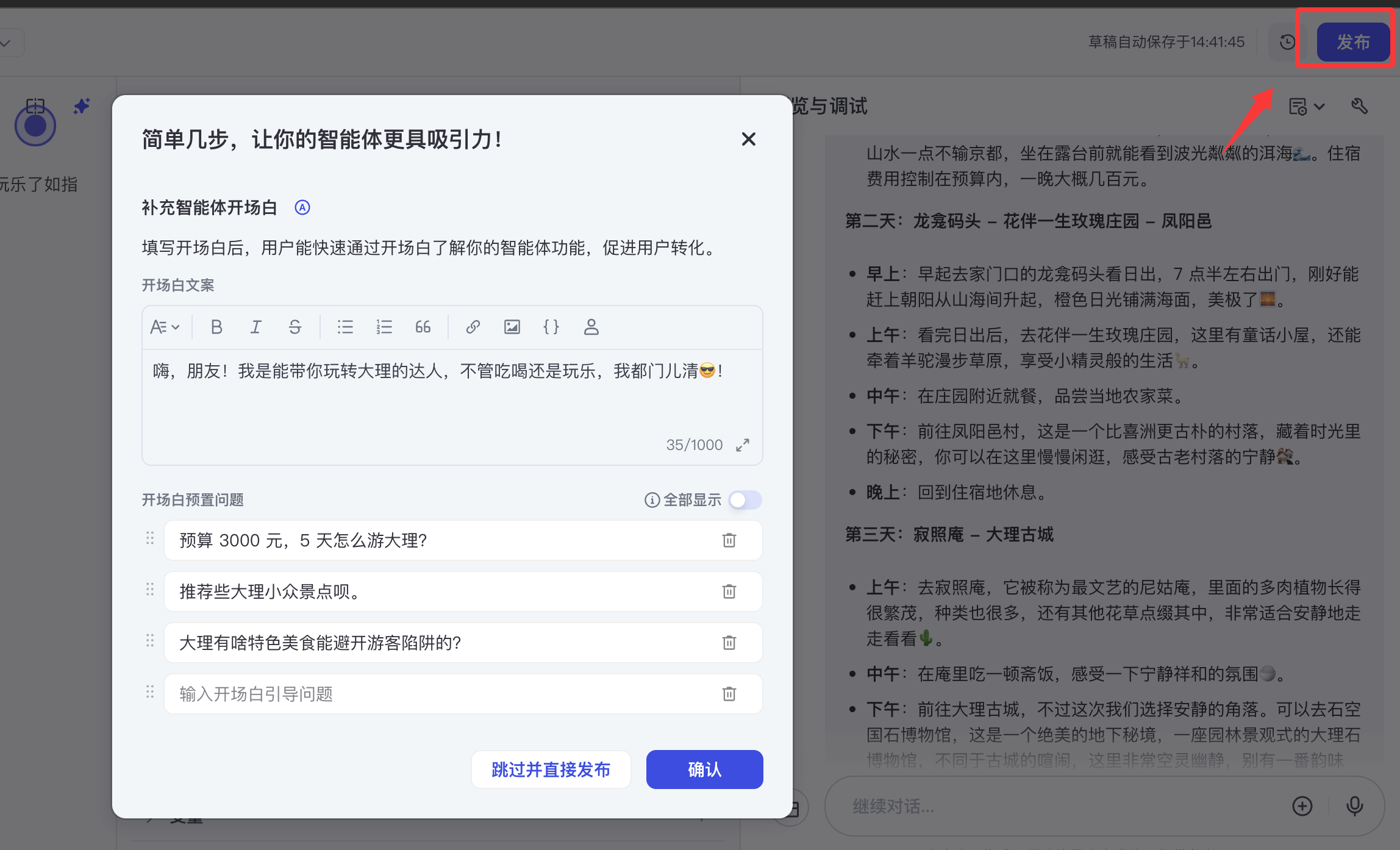Insert hyperlink in opening text editor
This screenshot has width=1400, height=850.
click(x=473, y=327)
